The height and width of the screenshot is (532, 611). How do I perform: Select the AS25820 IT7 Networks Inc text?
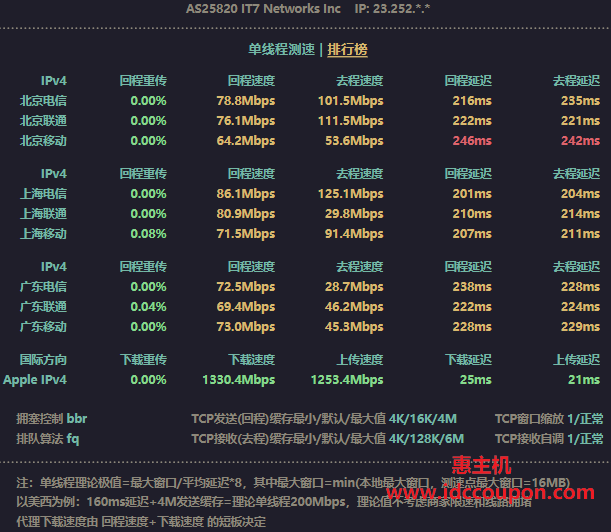coord(263,9)
